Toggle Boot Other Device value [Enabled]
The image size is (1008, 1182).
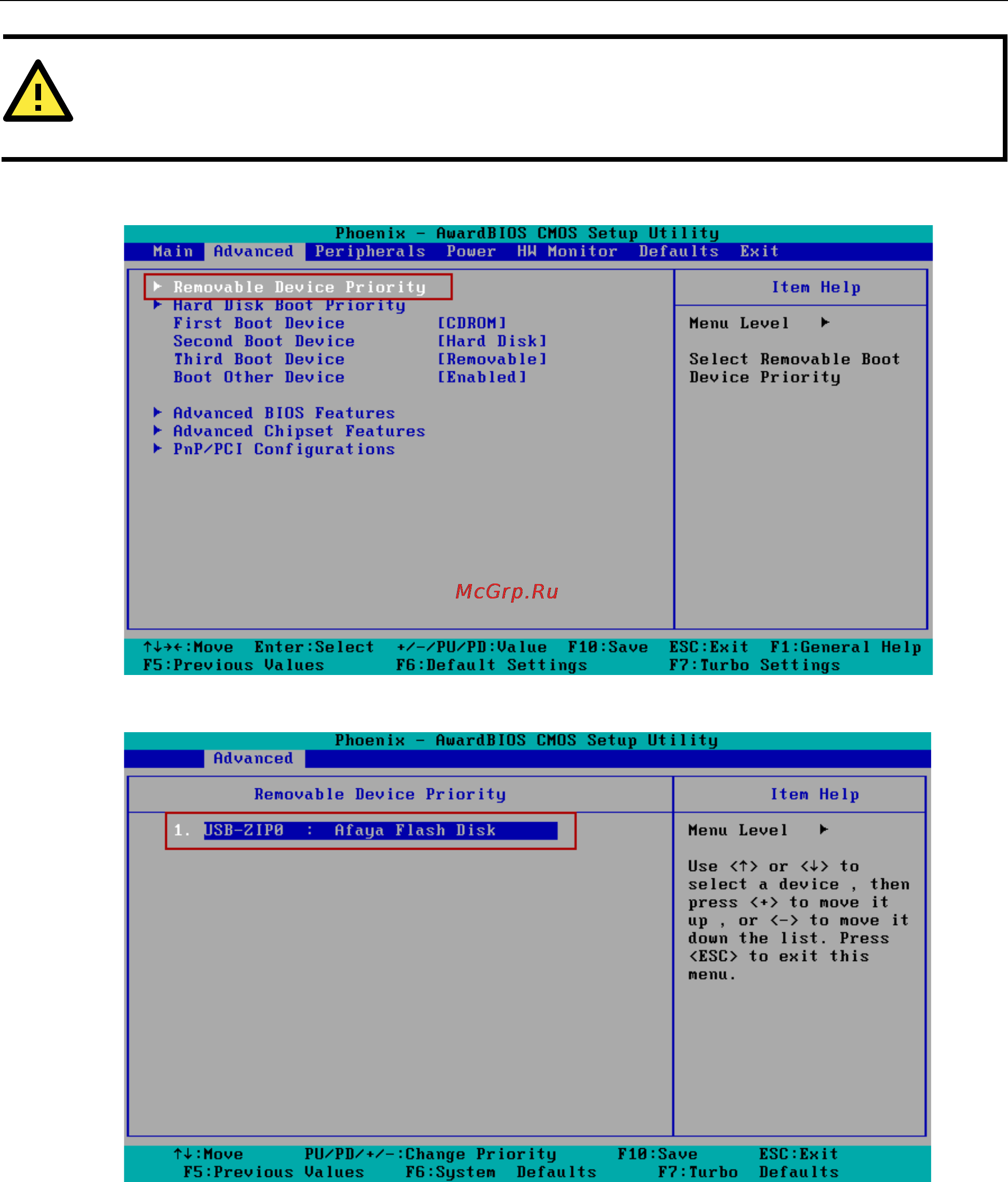click(482, 377)
